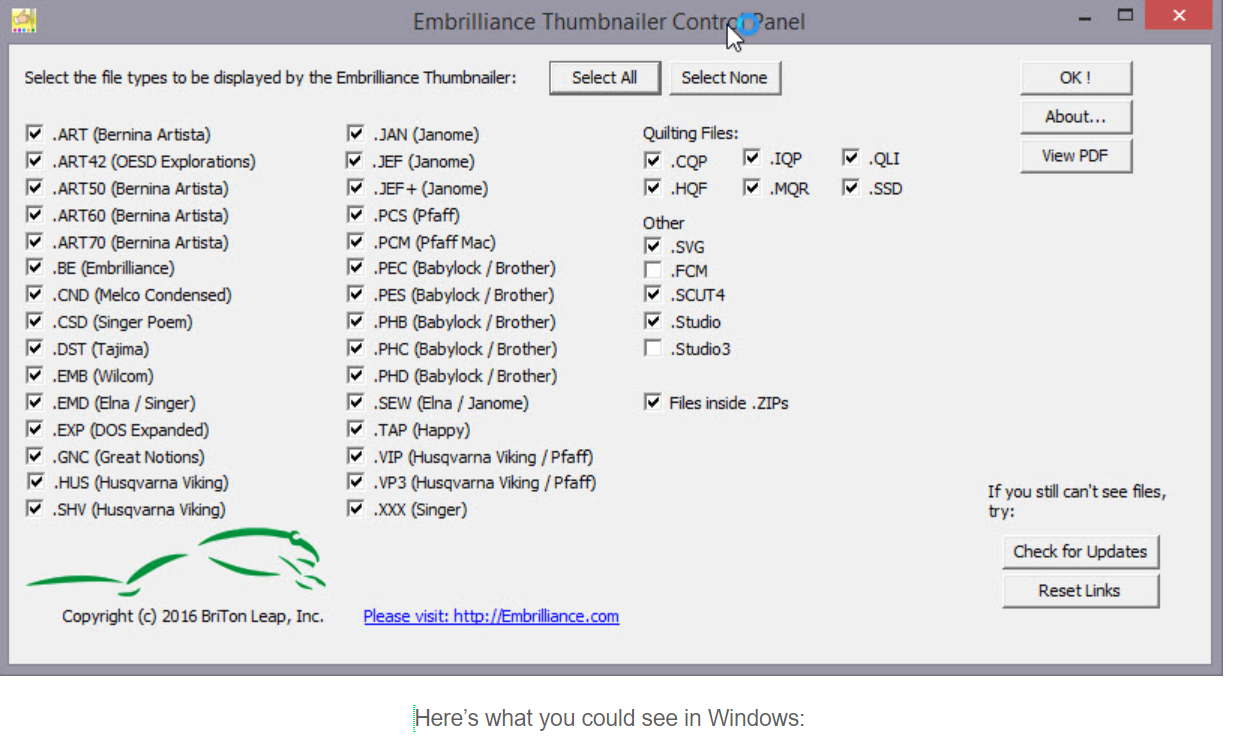Toggle .ART50 (Bernina Artista) checkbox
1255x738 pixels.
click(36, 187)
